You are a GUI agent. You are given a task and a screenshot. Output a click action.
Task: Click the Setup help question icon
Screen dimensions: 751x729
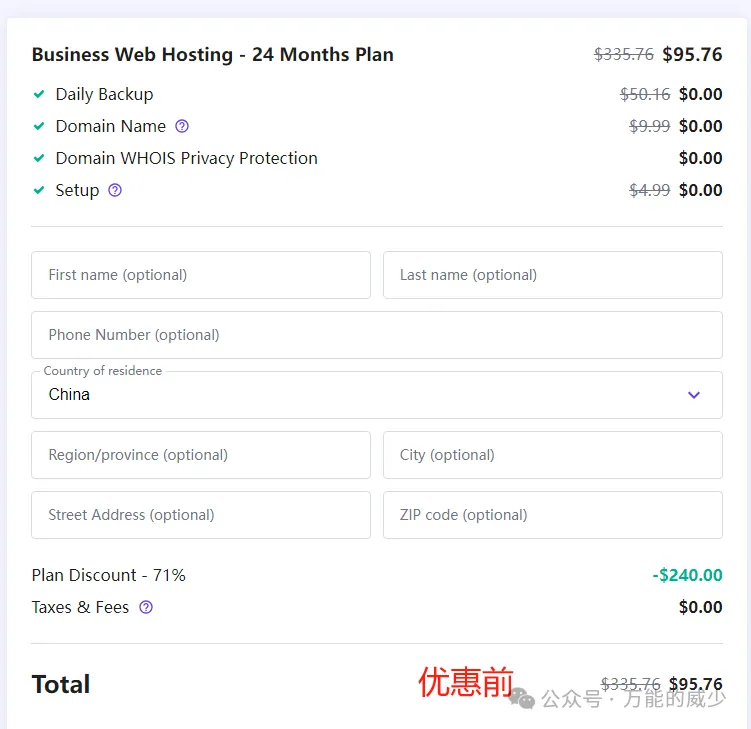[115, 190]
